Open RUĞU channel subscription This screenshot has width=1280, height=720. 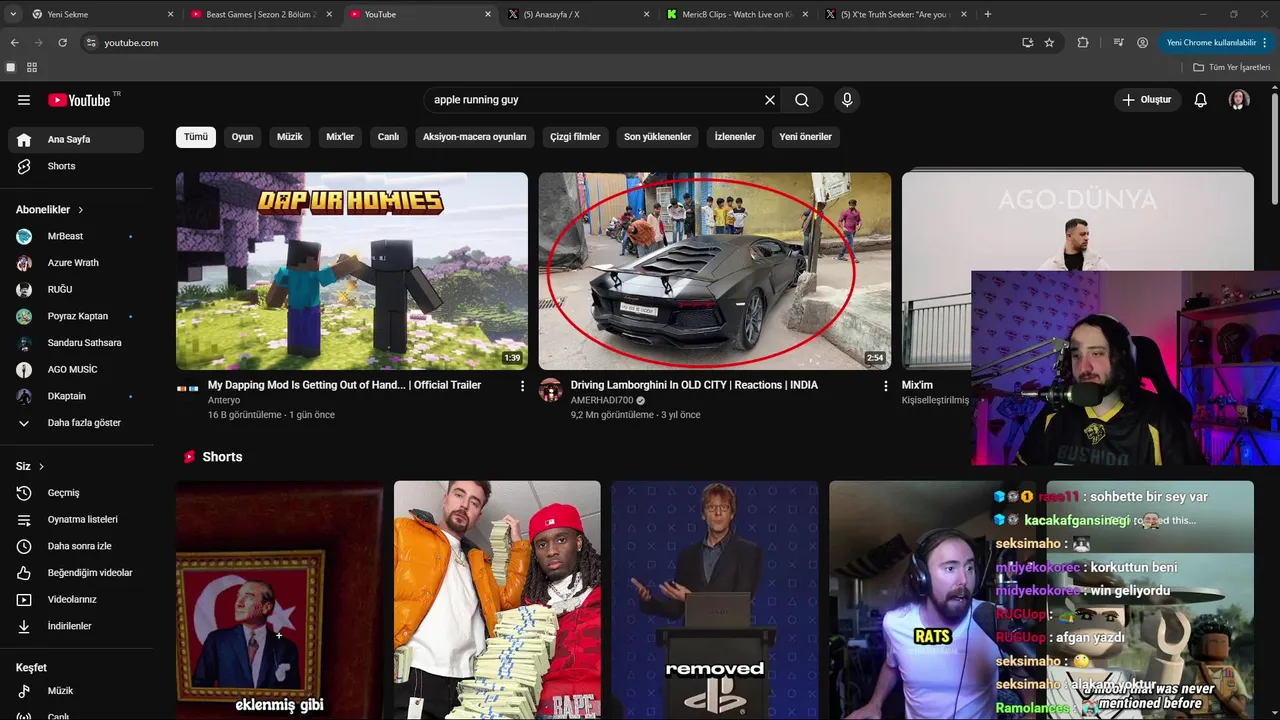coord(76,290)
